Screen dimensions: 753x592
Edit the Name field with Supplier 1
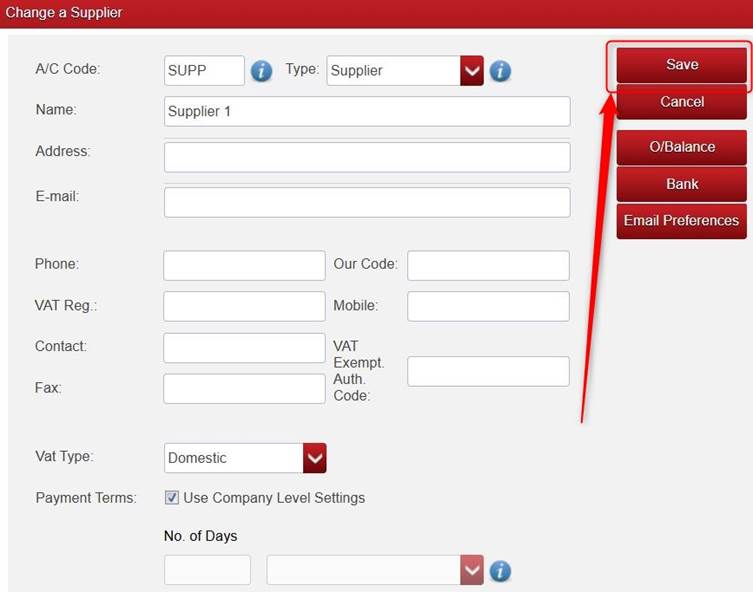point(367,111)
